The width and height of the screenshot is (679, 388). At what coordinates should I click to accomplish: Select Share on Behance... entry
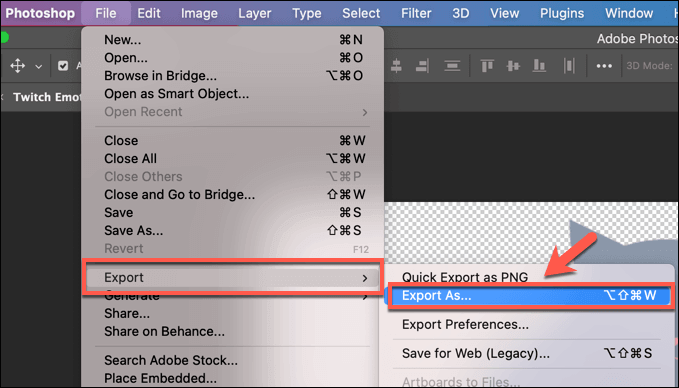tap(233, 332)
